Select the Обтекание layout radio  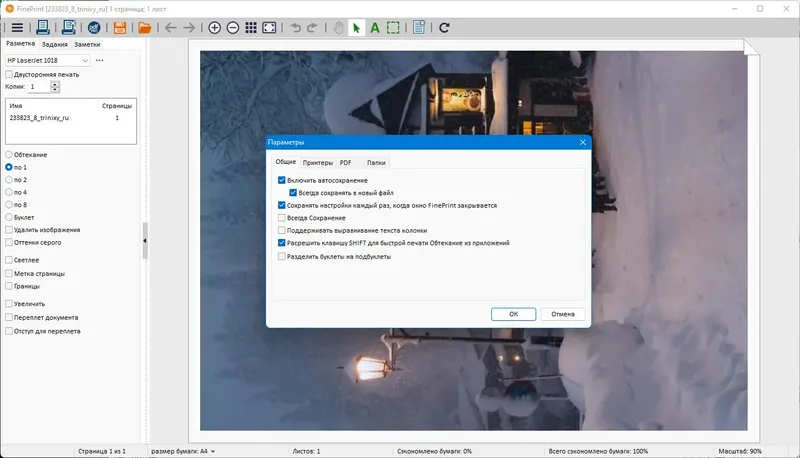[9, 155]
